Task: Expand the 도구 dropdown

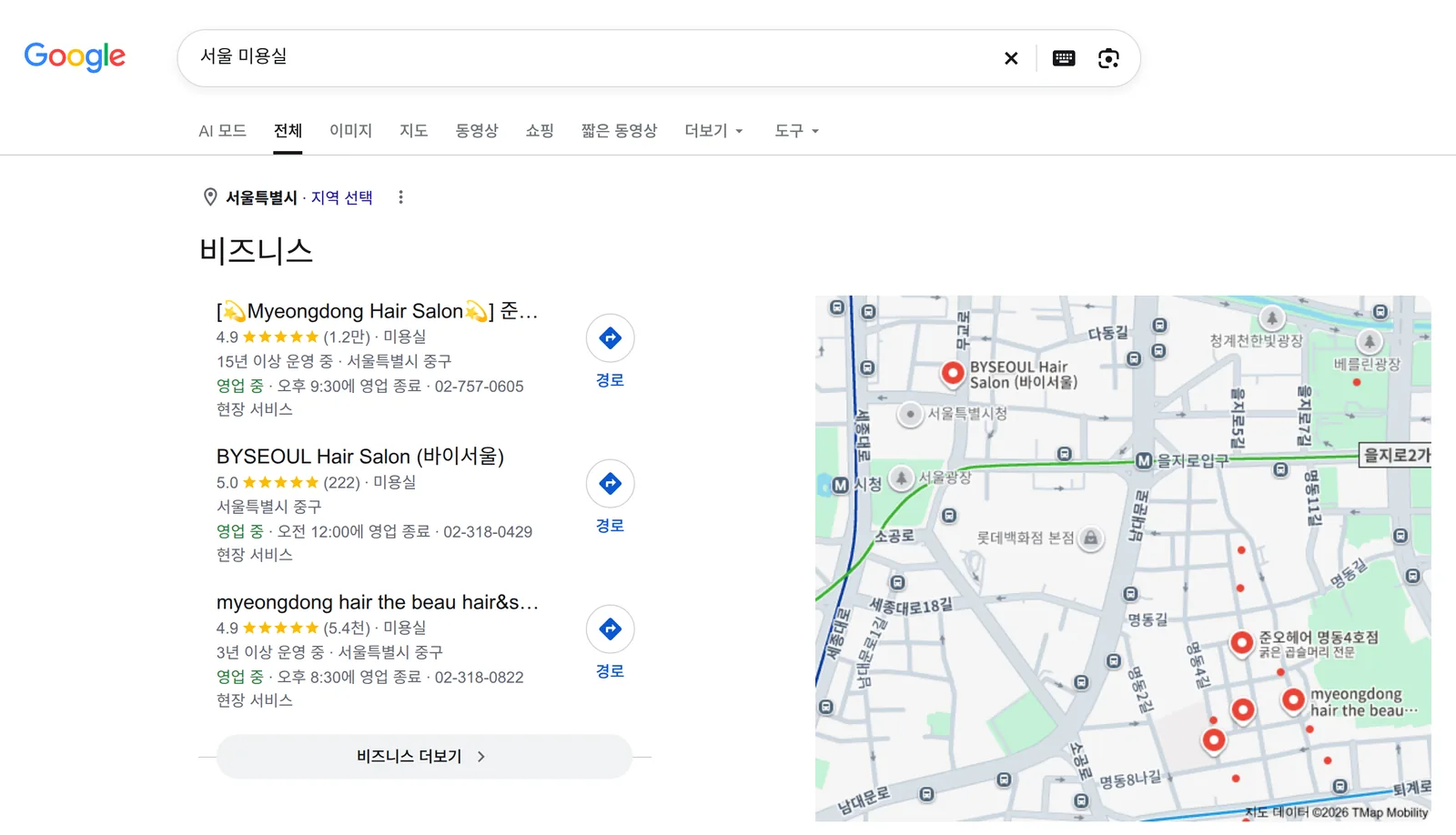Action: pos(796,131)
